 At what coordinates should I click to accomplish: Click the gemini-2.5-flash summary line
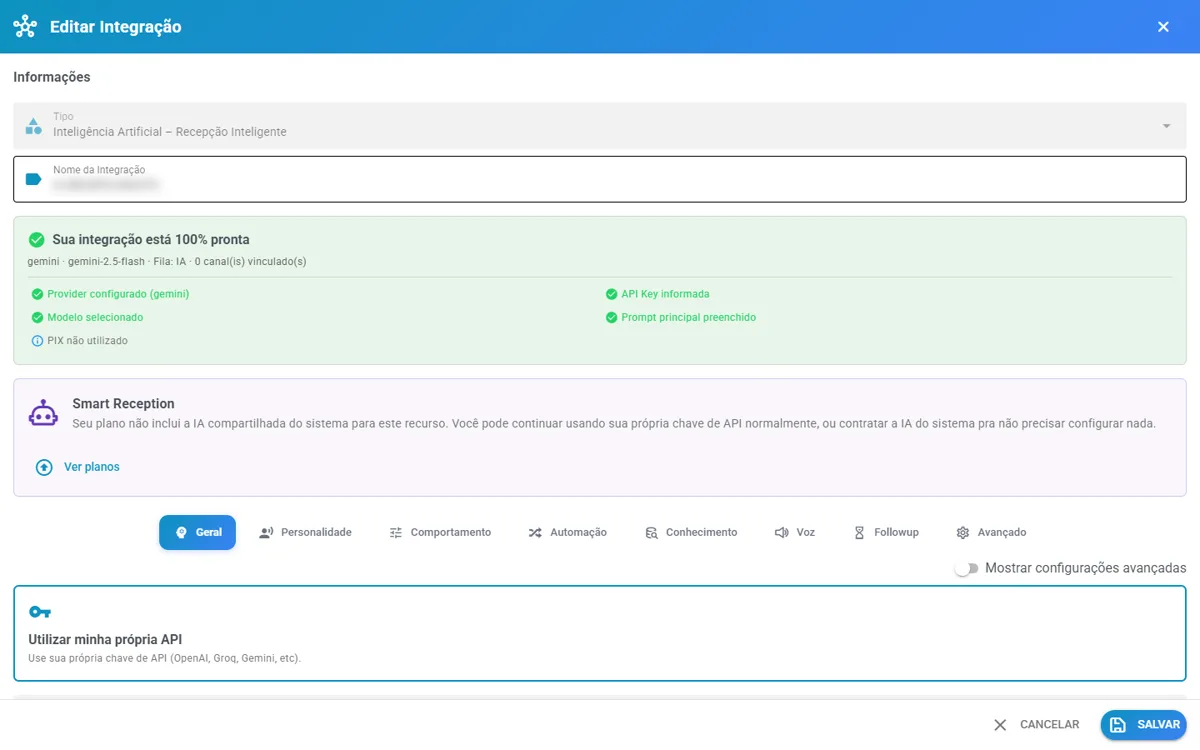[167, 262]
